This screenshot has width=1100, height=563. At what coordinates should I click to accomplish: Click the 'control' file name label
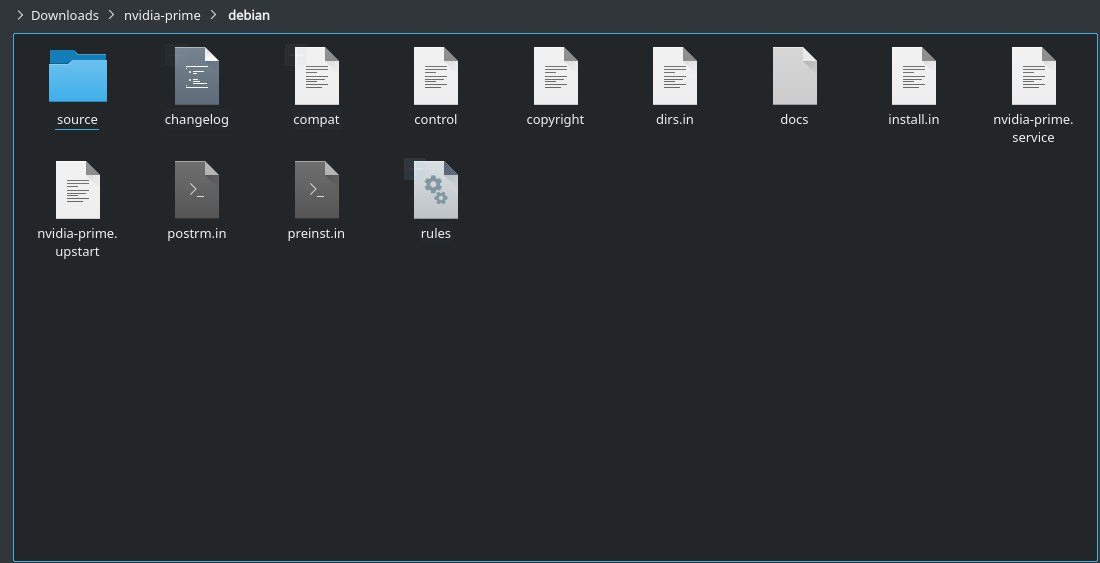click(x=436, y=119)
